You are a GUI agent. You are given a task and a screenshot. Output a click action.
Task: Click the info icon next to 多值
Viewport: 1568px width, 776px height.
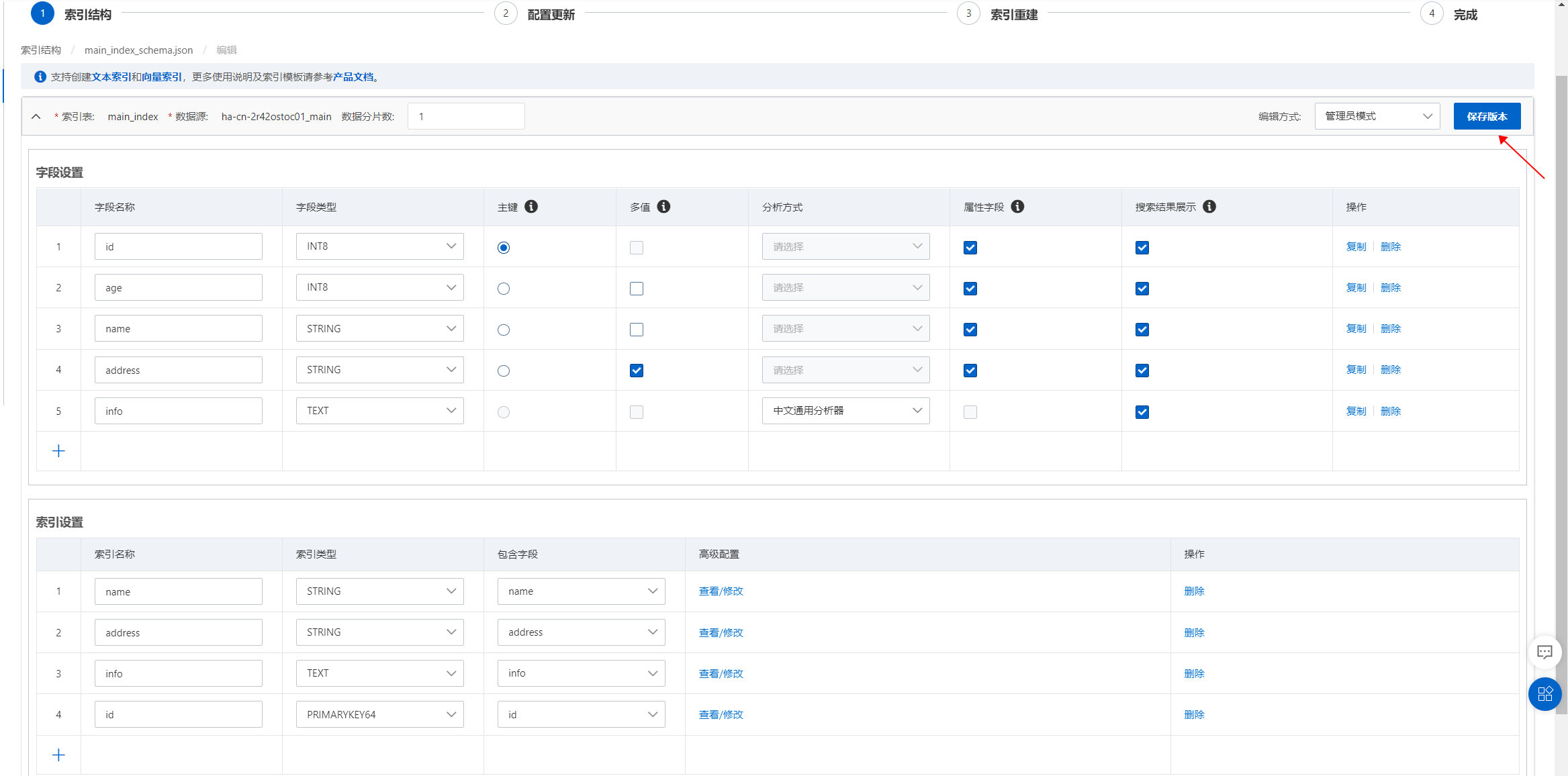coord(663,207)
